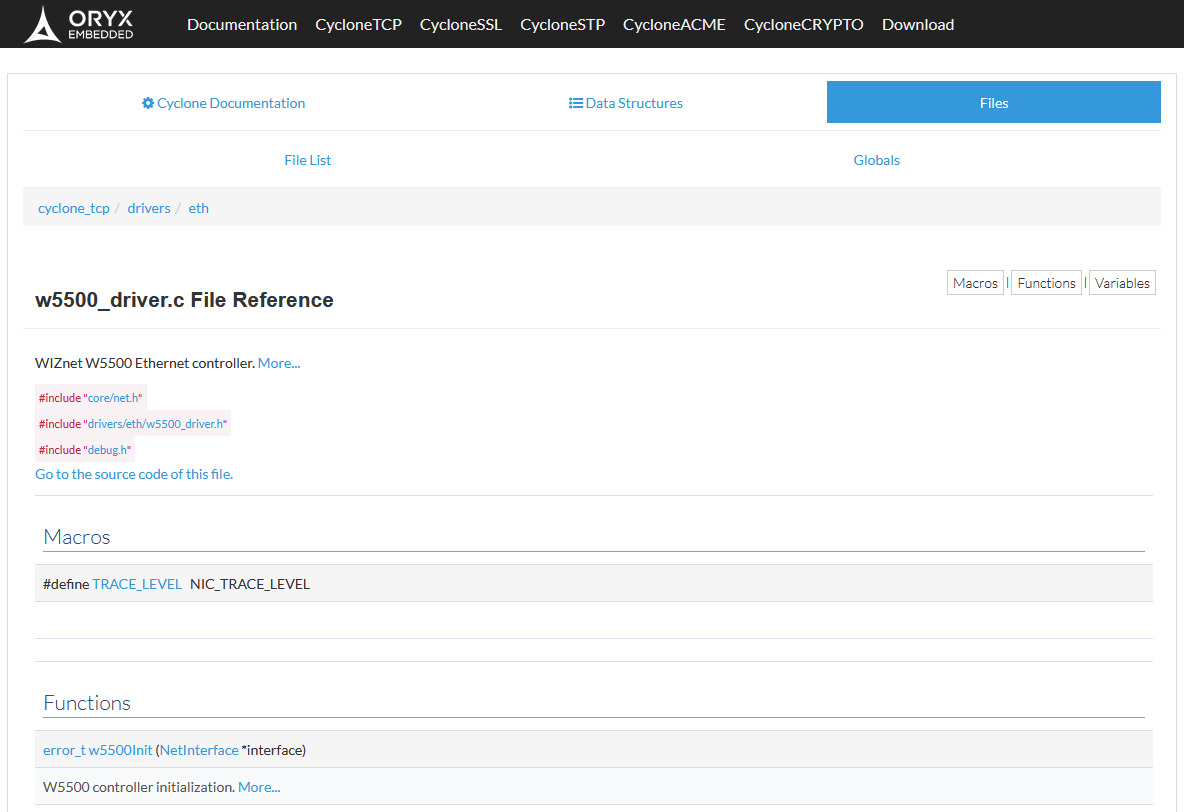Click the Functions section heading

click(87, 703)
